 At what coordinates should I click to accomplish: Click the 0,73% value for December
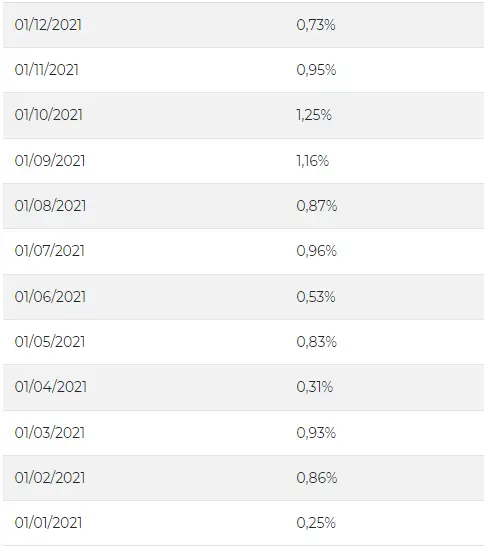[316, 25]
